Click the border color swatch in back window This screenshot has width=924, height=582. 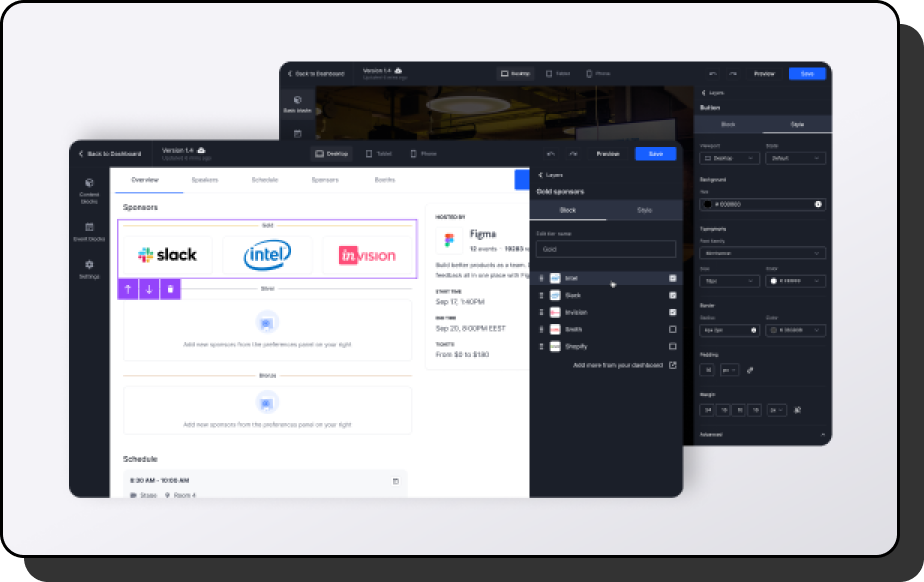(774, 330)
